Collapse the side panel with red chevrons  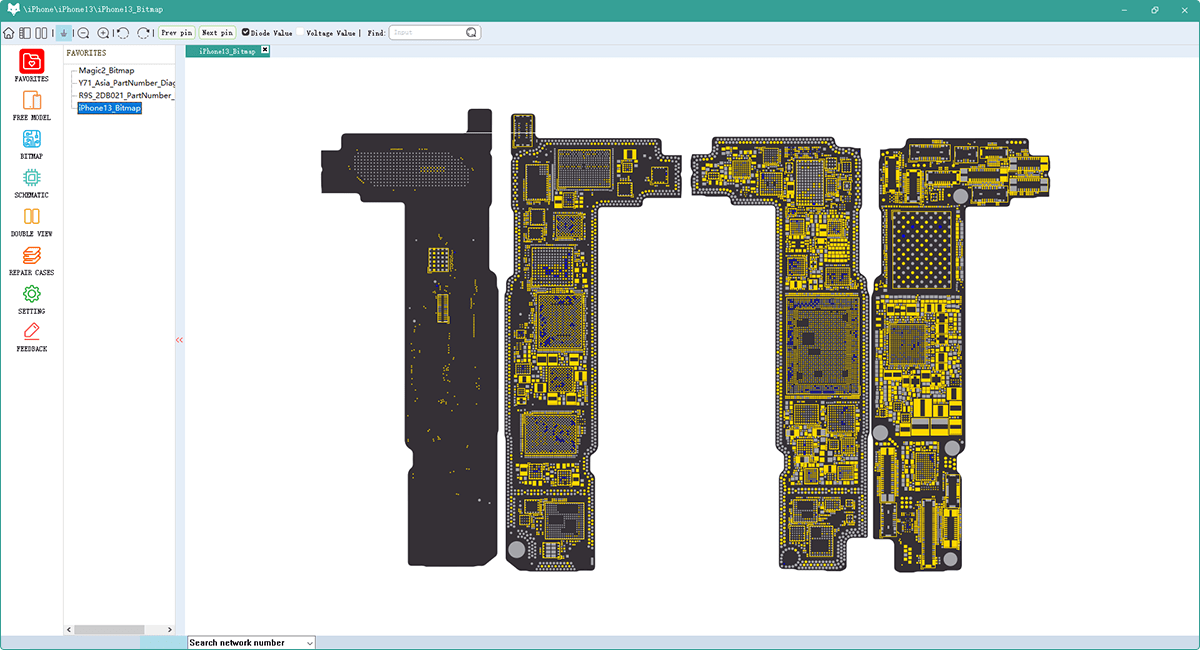pos(180,340)
